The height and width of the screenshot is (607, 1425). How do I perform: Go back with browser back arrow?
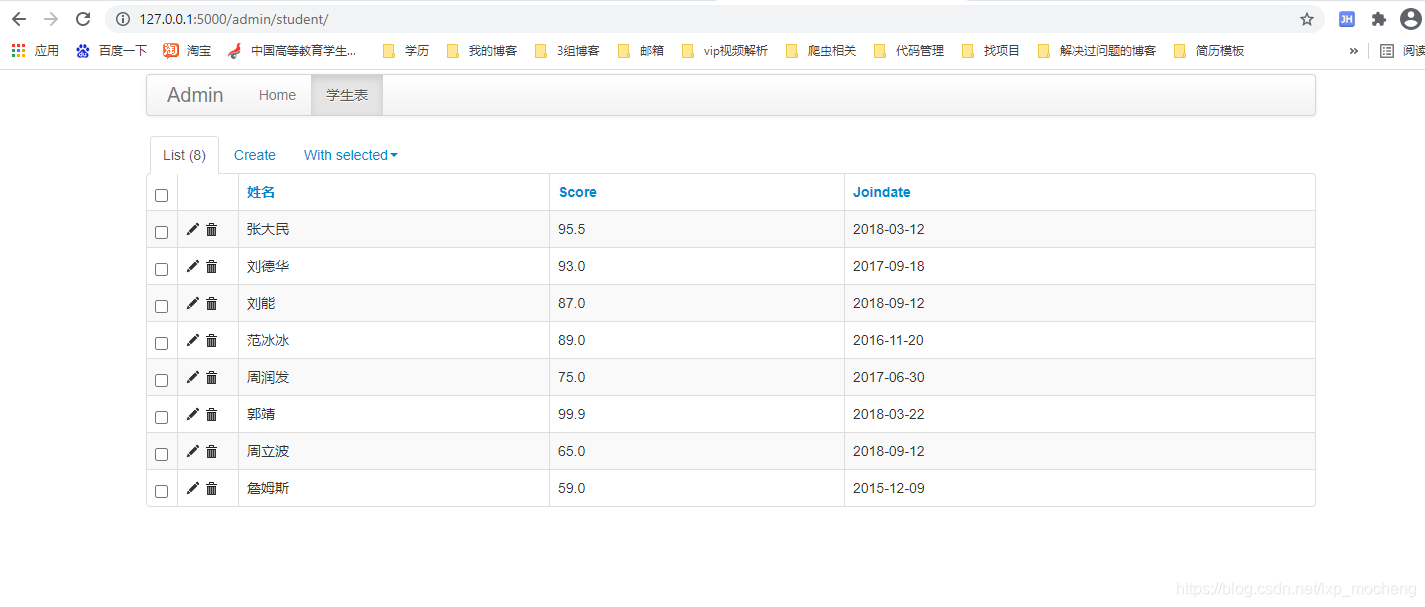click(19, 19)
